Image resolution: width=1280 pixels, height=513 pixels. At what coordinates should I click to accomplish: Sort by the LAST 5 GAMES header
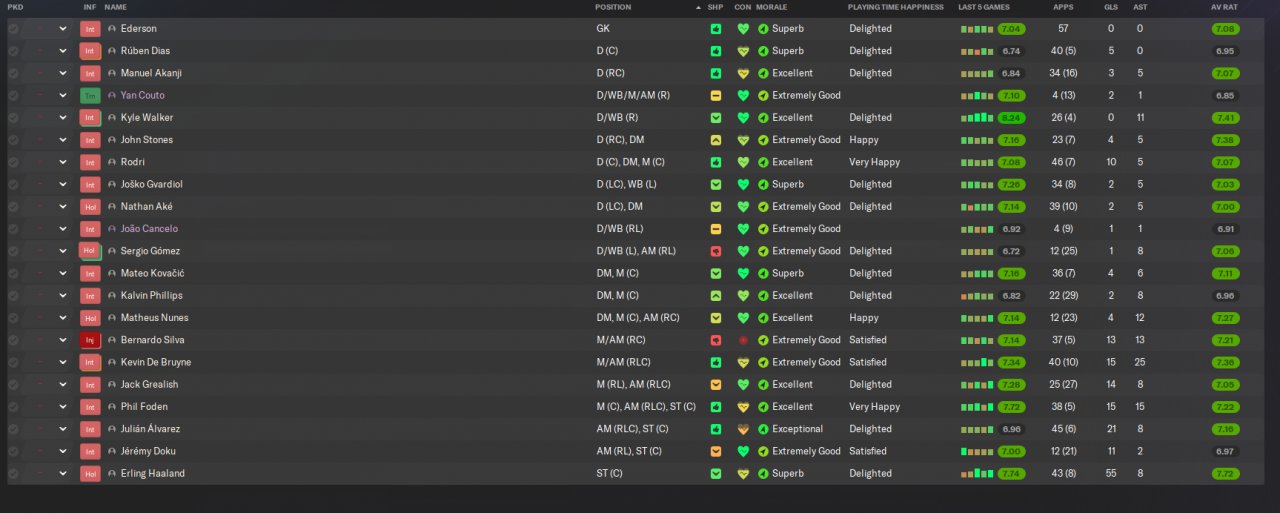click(983, 7)
